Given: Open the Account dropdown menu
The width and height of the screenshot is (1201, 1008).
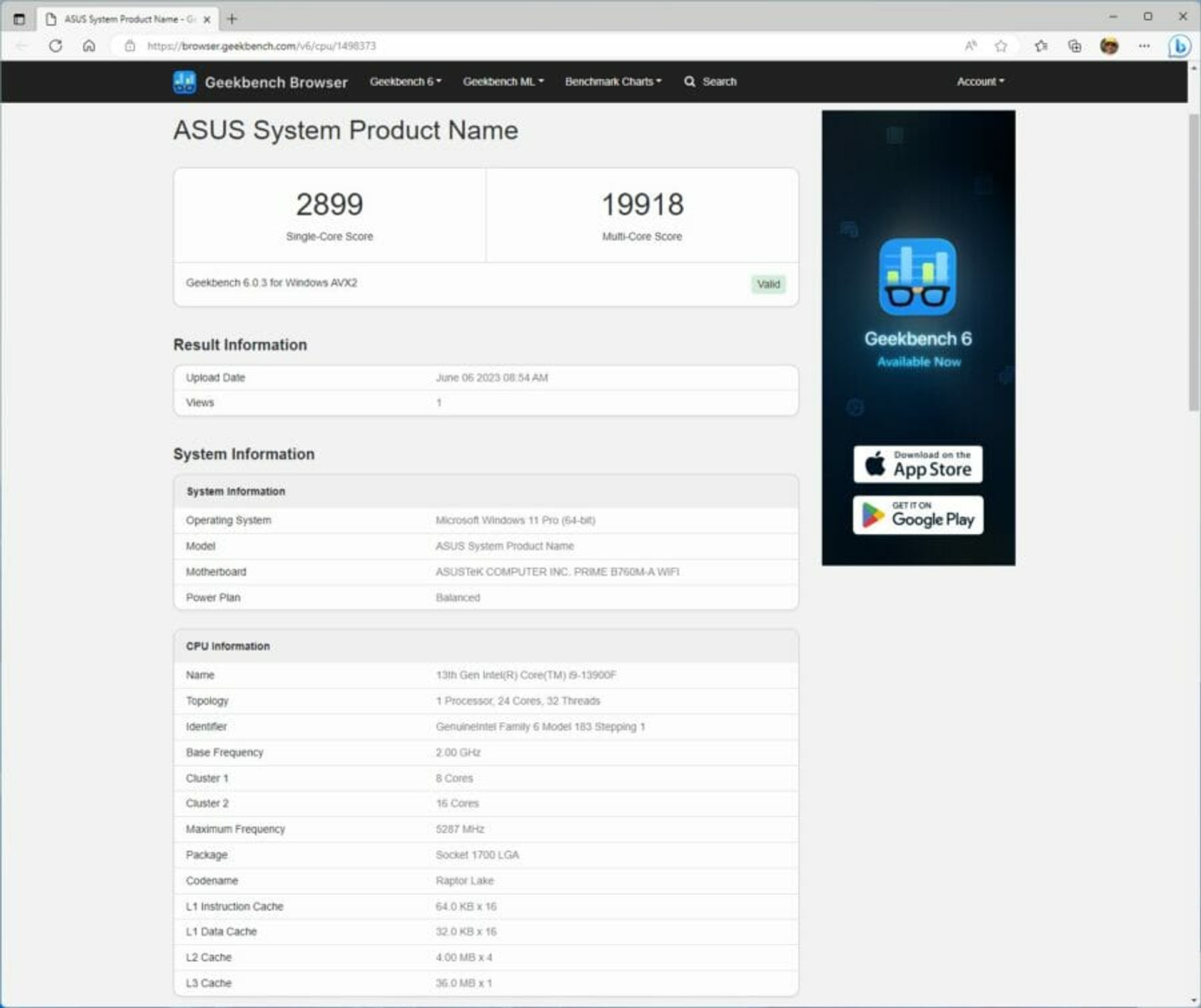Looking at the screenshot, I should pyautogui.click(x=980, y=81).
